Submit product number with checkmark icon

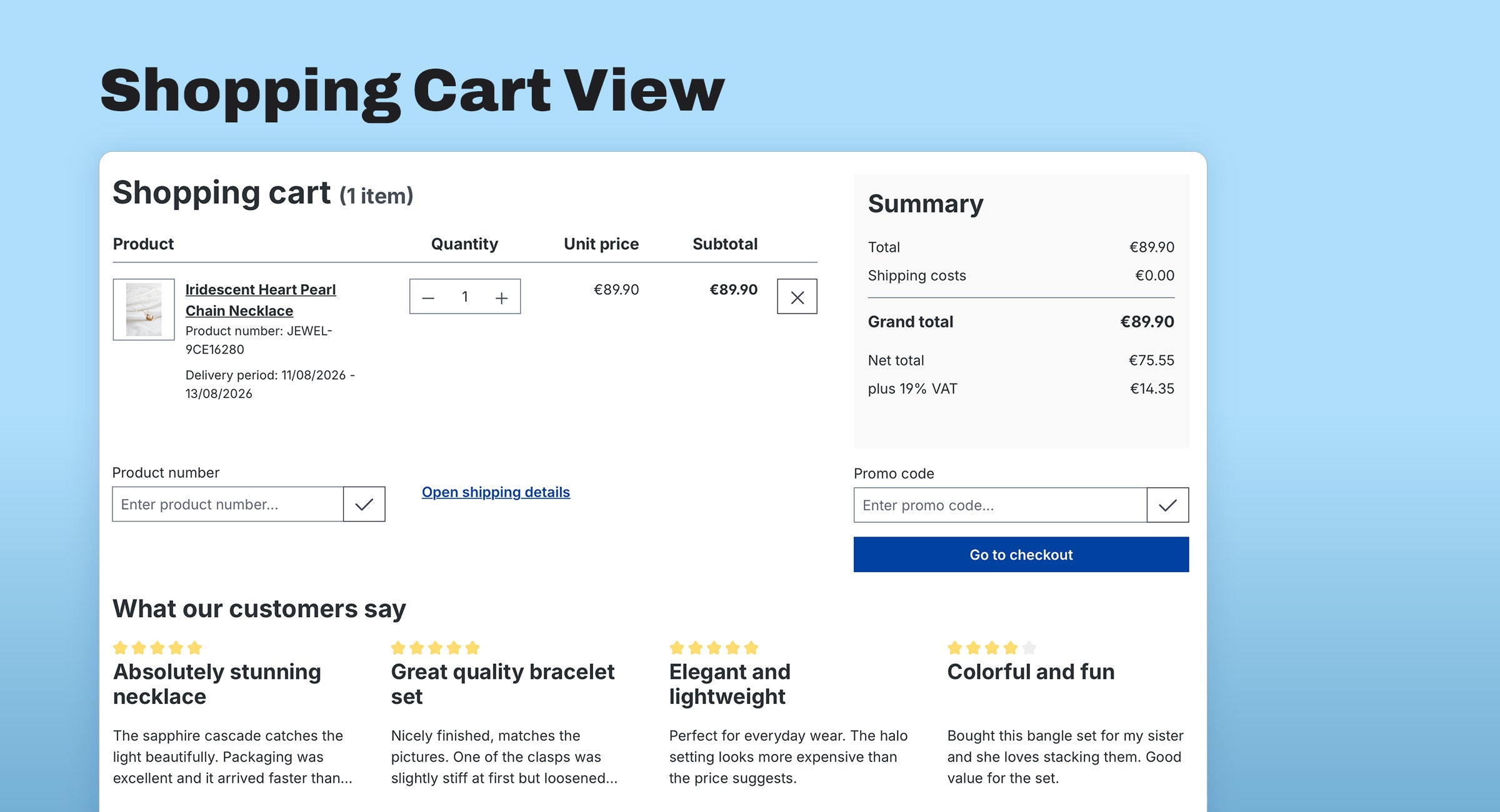[364, 504]
